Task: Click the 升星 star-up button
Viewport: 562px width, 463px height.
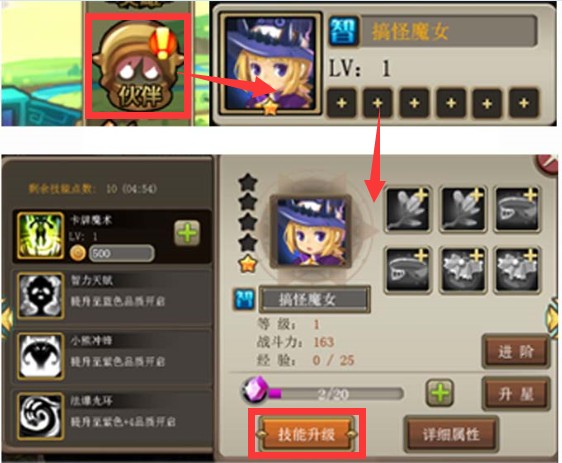Action: pos(516,393)
